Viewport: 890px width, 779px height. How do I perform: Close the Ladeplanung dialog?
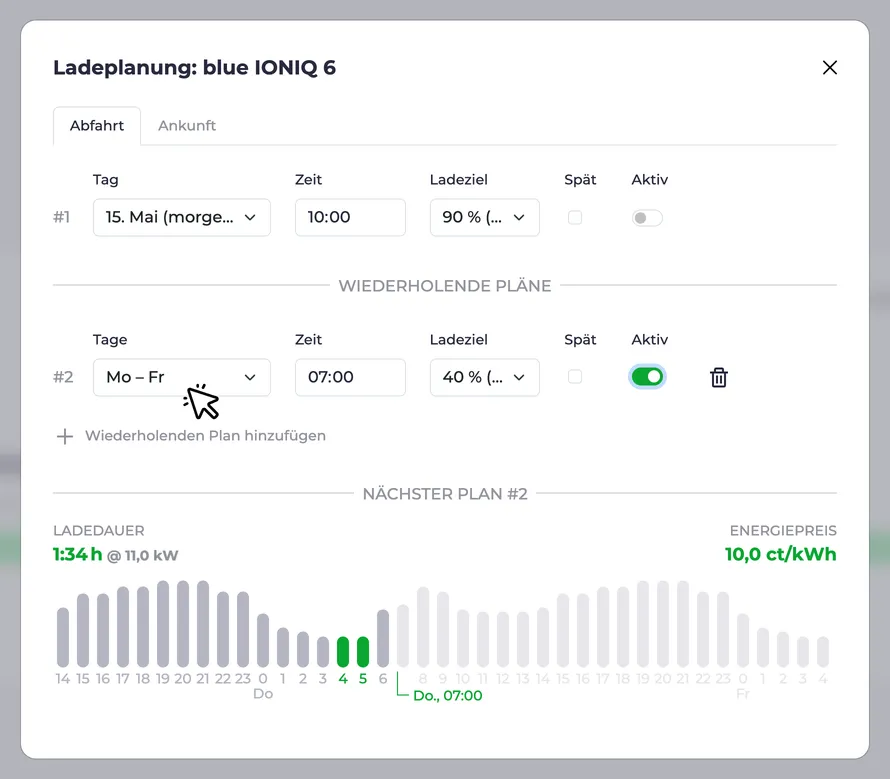click(x=829, y=68)
